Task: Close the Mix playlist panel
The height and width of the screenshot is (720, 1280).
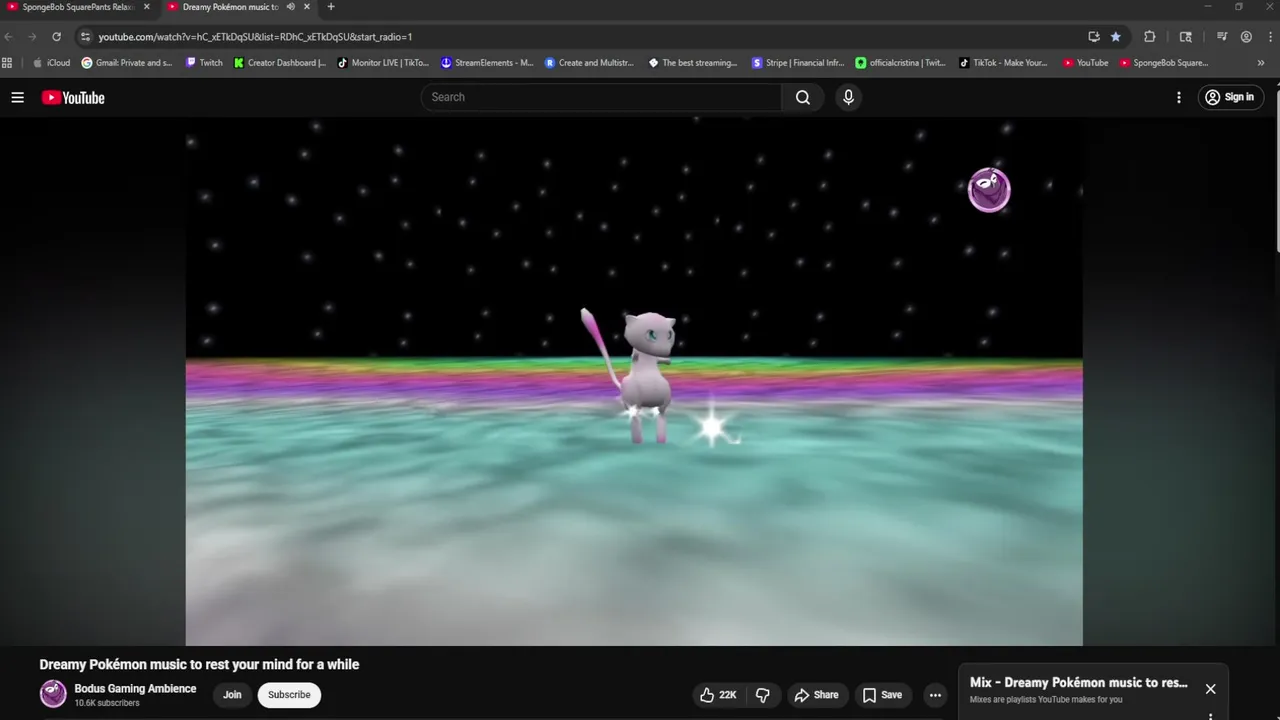Action: pos(1210,689)
